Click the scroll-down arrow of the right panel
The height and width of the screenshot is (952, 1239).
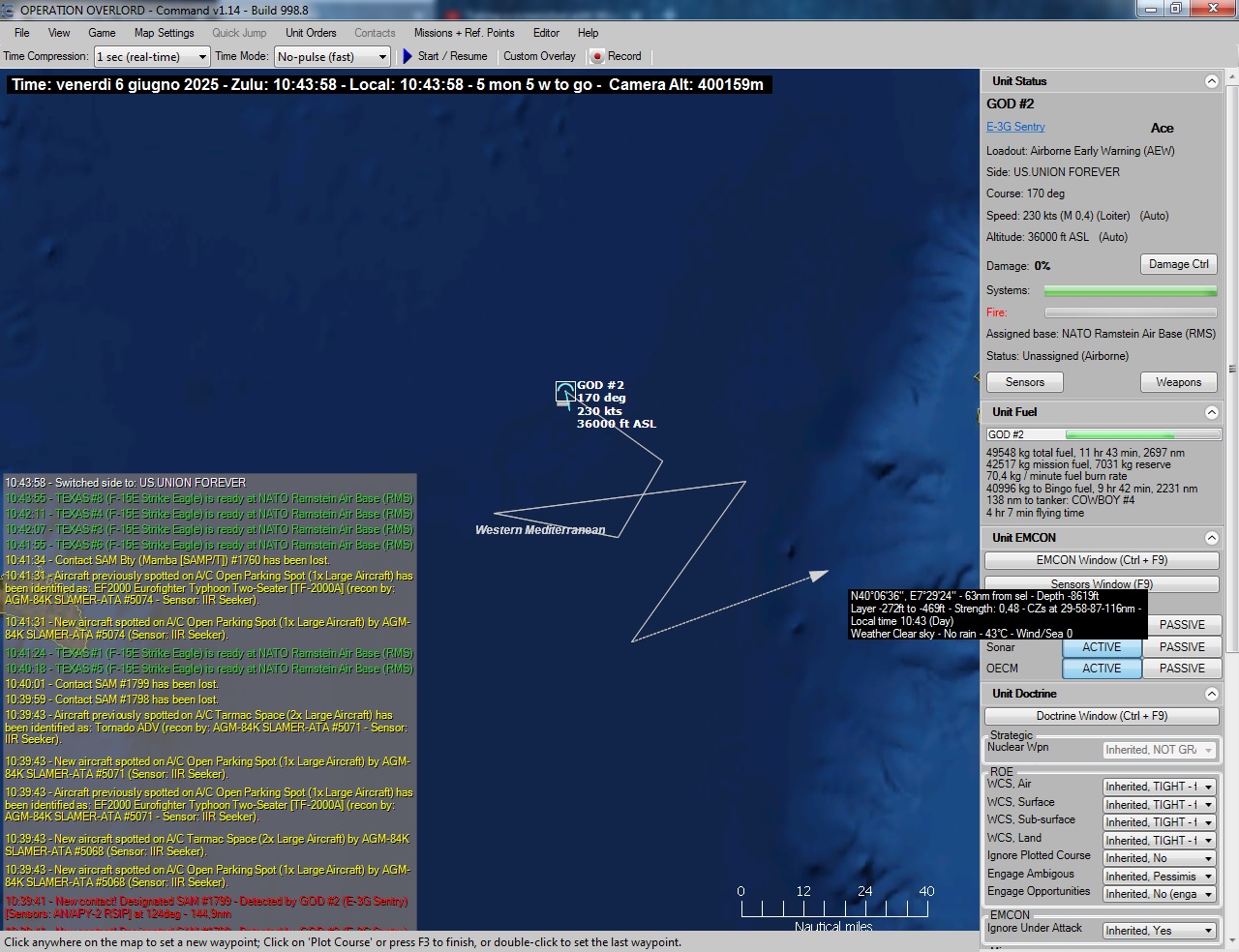click(1232, 939)
